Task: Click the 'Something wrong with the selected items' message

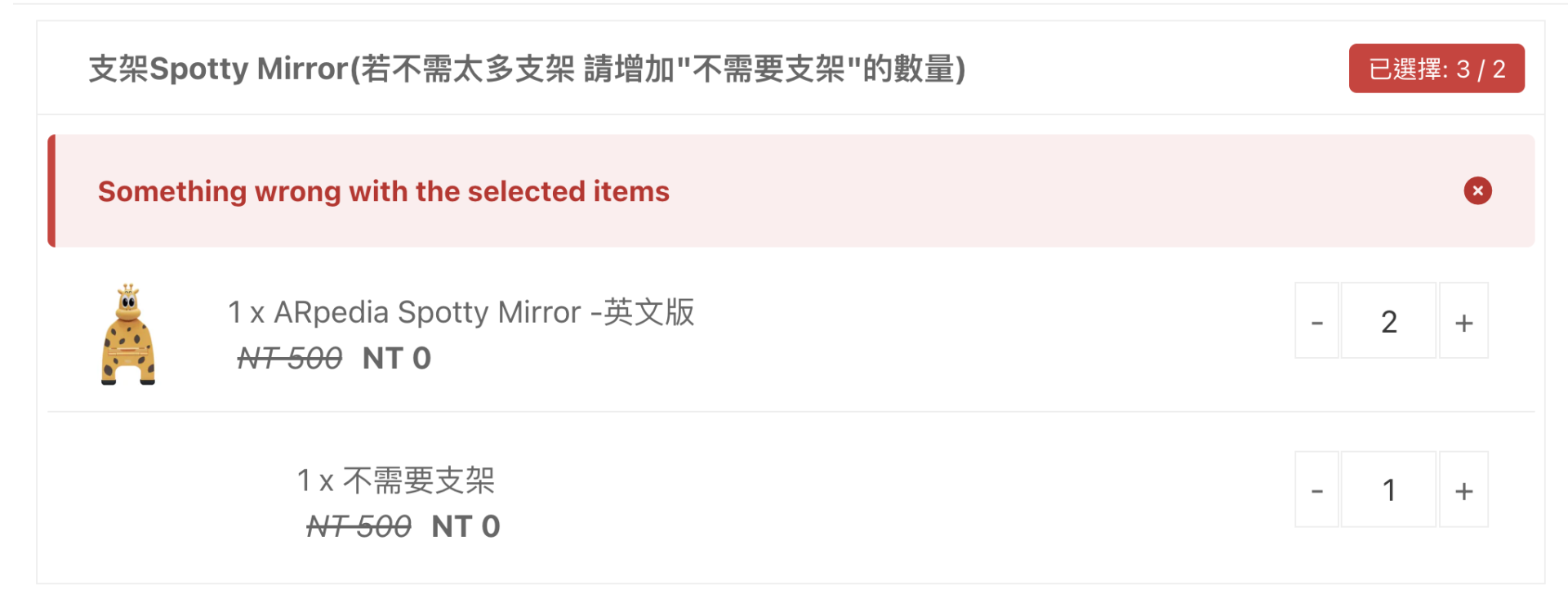Action: tap(384, 191)
